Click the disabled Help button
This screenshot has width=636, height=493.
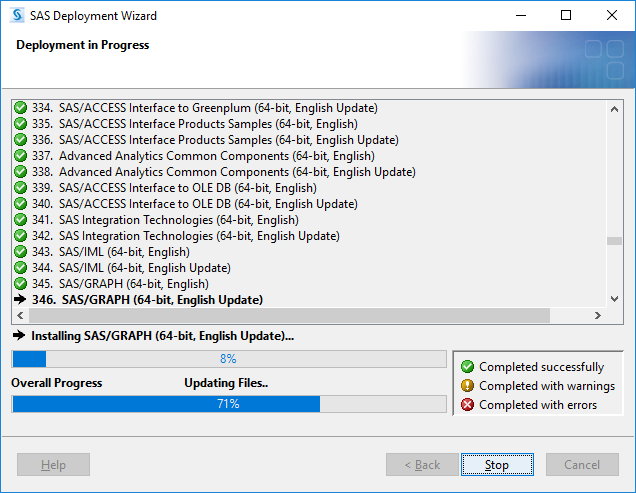[53, 465]
